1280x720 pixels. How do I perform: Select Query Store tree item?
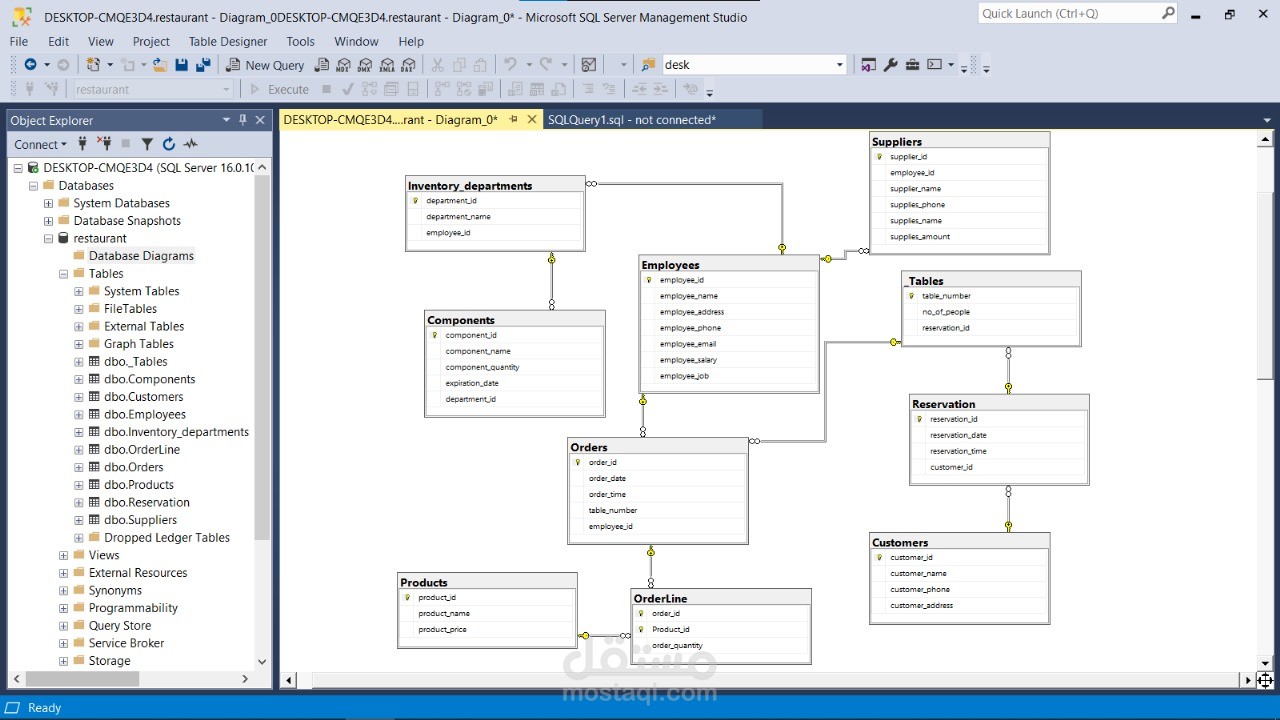pos(119,626)
